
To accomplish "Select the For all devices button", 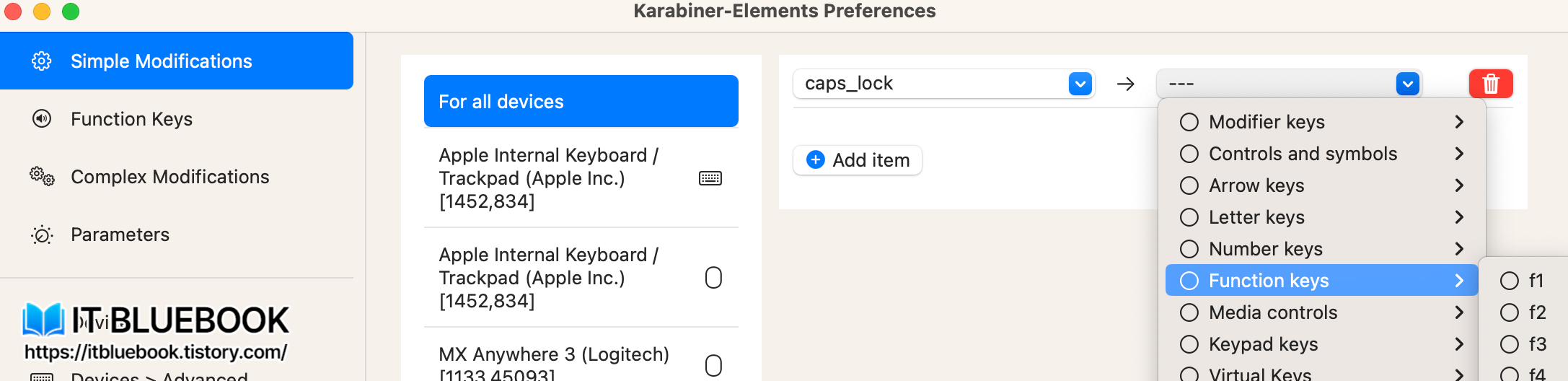I will [x=581, y=101].
